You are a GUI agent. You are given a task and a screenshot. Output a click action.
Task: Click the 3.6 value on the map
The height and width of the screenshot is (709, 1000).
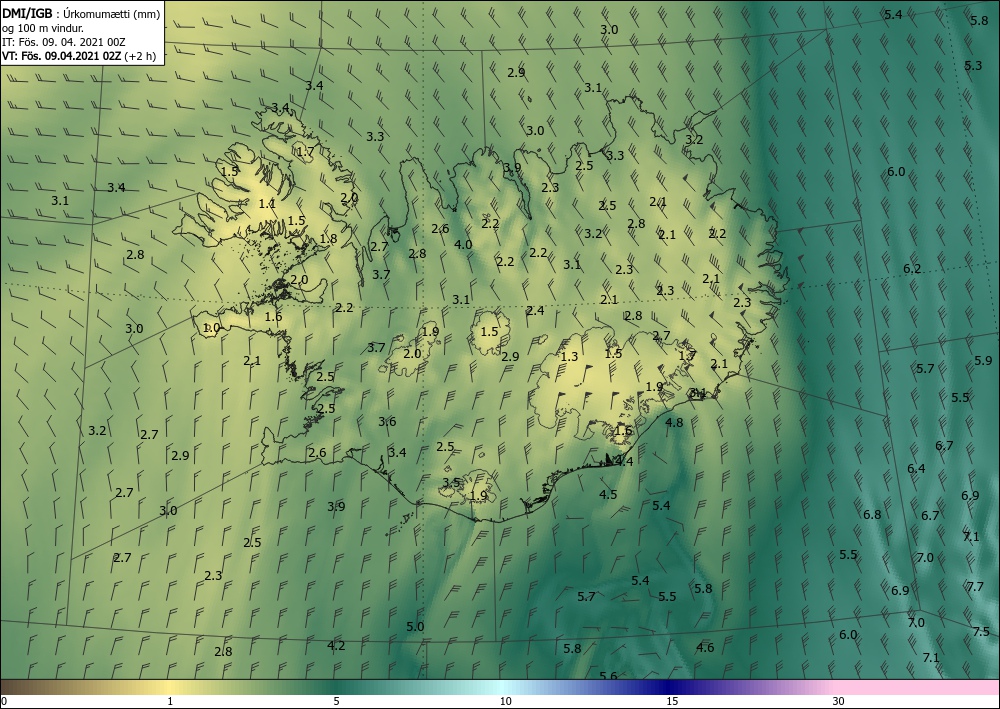coord(387,421)
